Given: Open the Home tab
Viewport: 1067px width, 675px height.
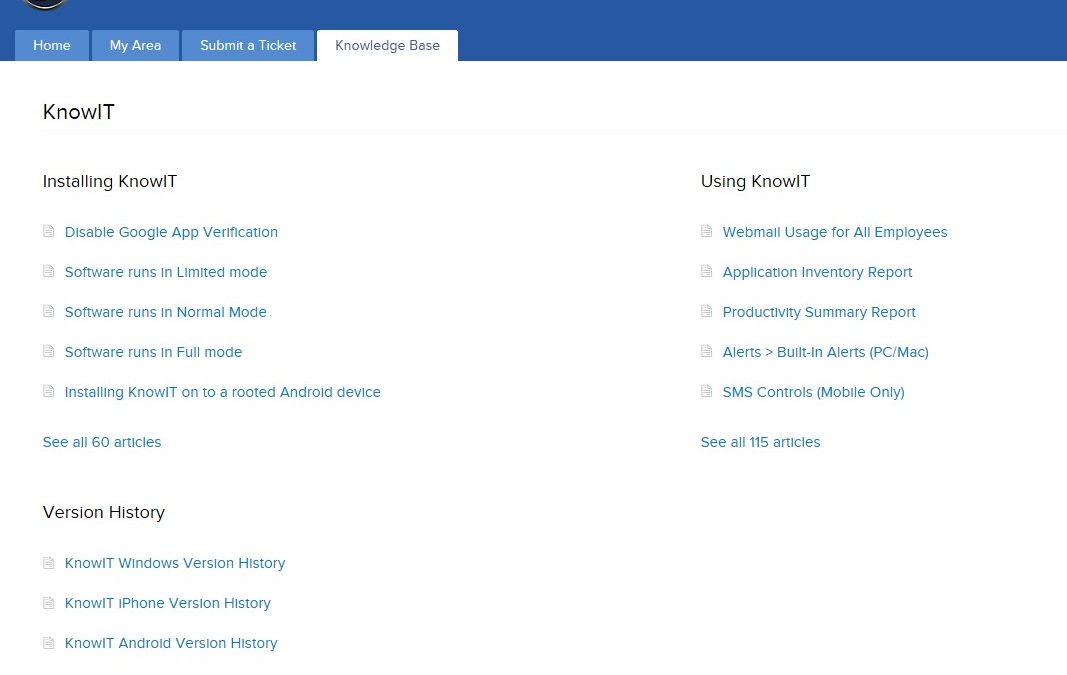Looking at the screenshot, I should click(52, 46).
